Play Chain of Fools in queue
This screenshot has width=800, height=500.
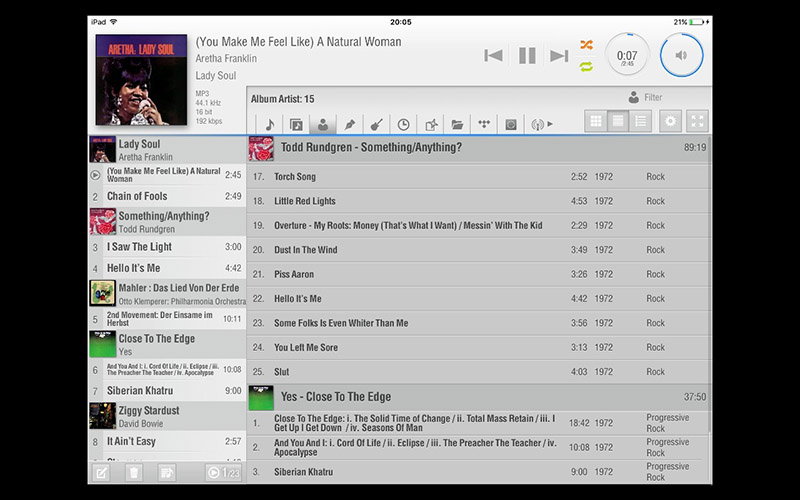pyautogui.click(x=167, y=196)
